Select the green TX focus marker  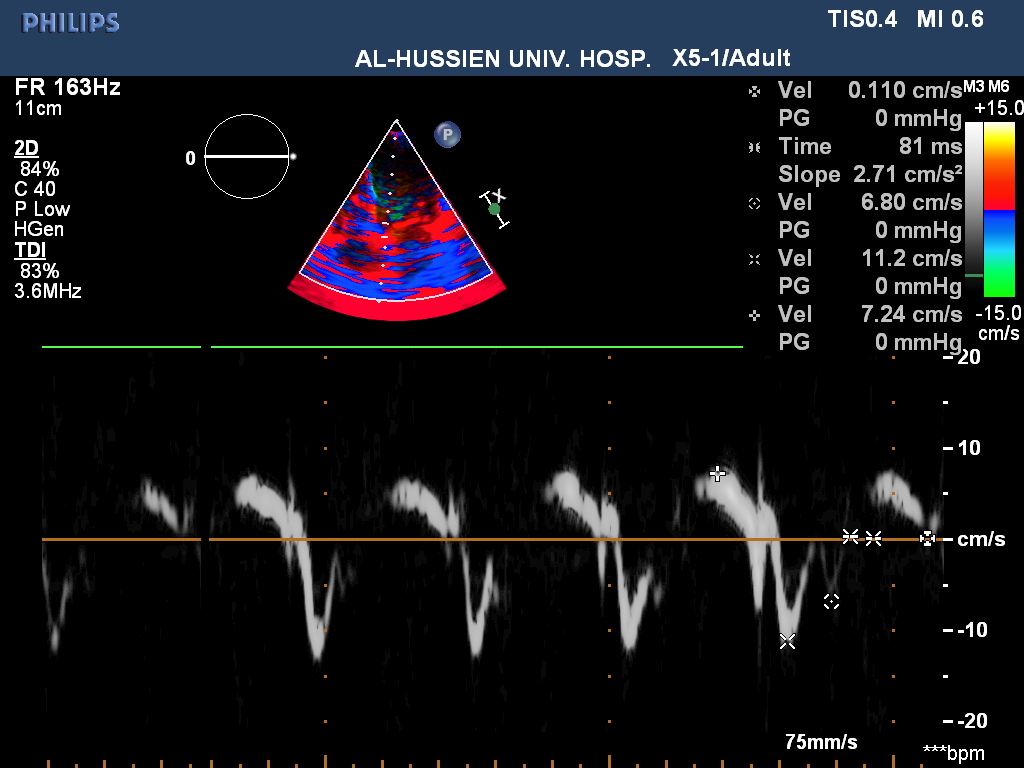point(494,209)
